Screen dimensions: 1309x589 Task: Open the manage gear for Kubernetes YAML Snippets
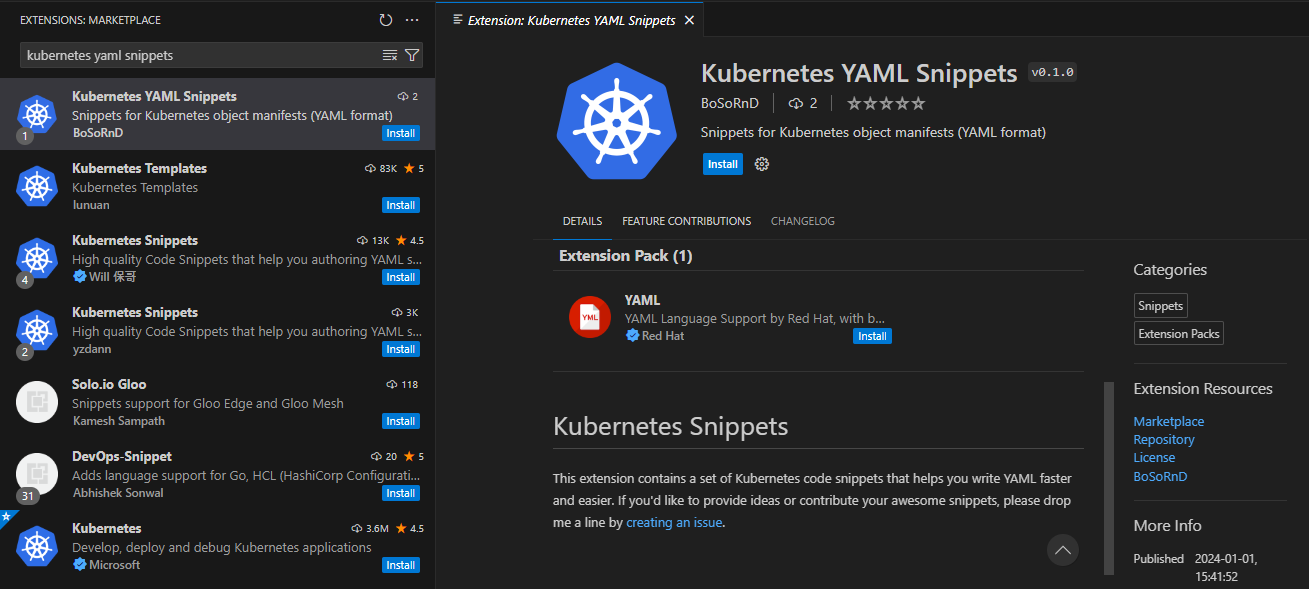[x=761, y=163]
